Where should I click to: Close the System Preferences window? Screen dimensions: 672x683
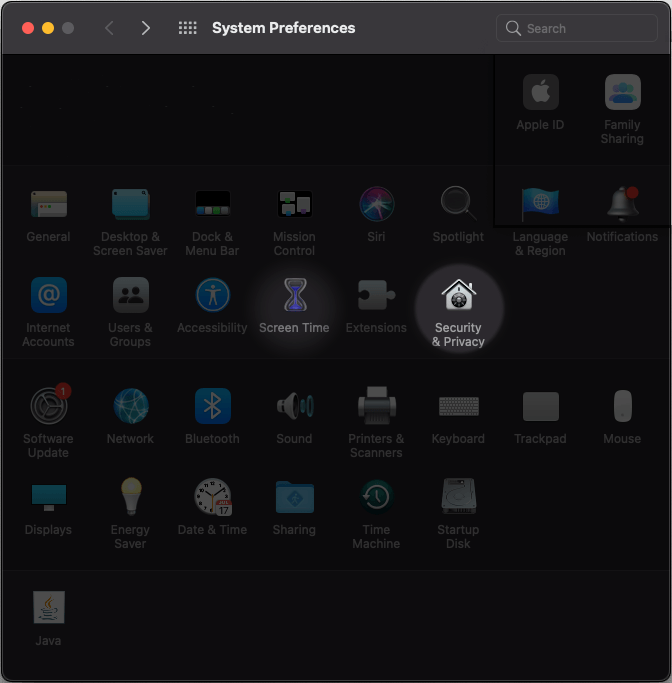coord(28,28)
